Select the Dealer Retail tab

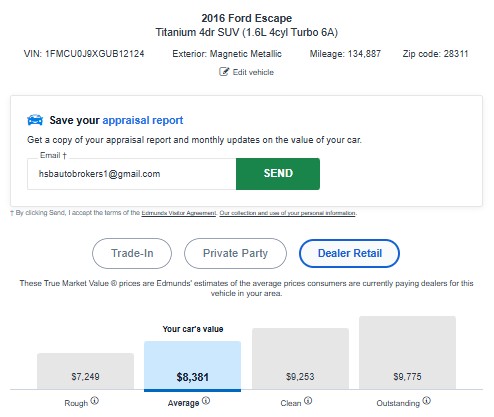349,253
